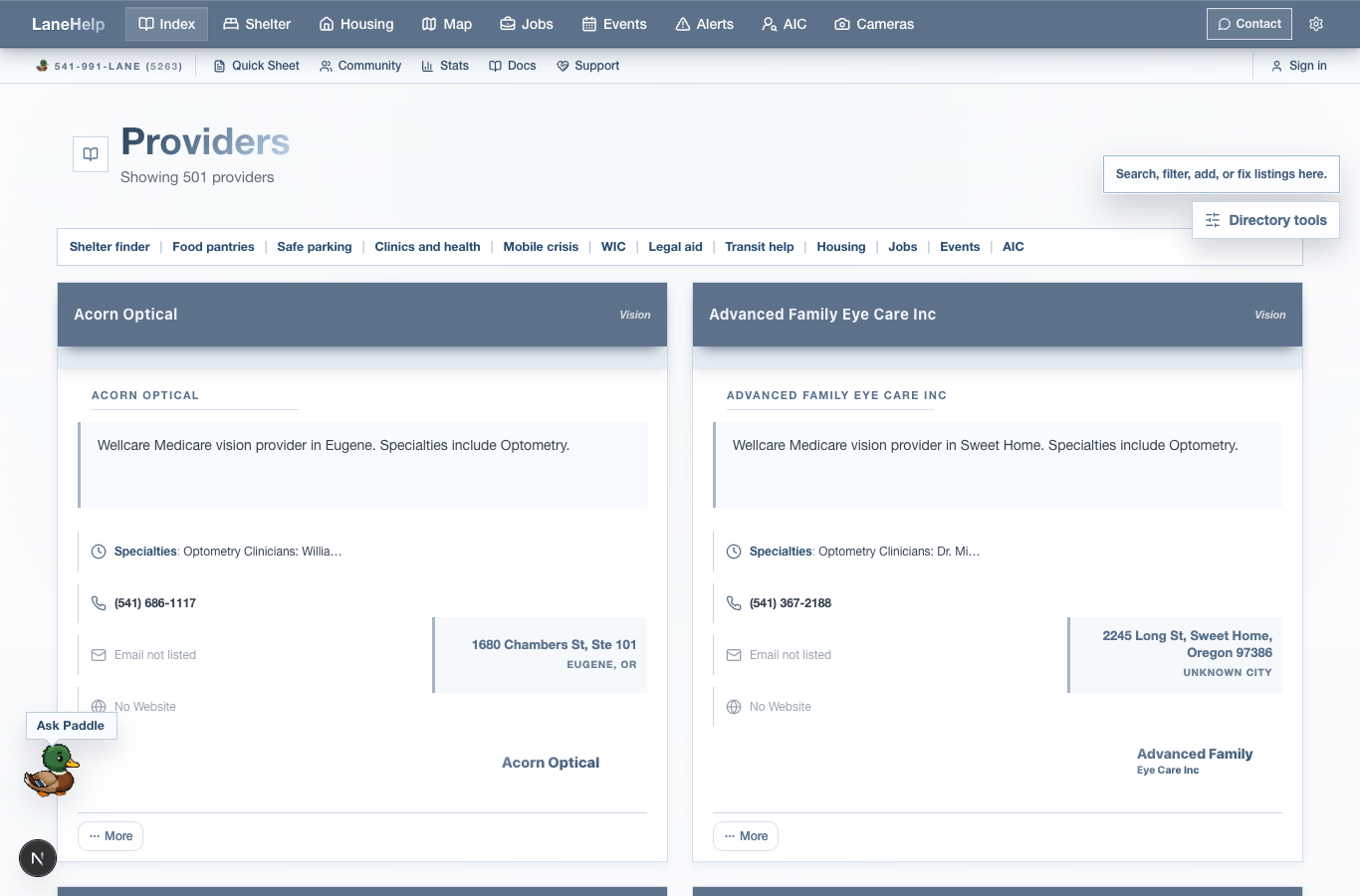
Task: Click the 541-991-LANE phone number
Action: 117,67
